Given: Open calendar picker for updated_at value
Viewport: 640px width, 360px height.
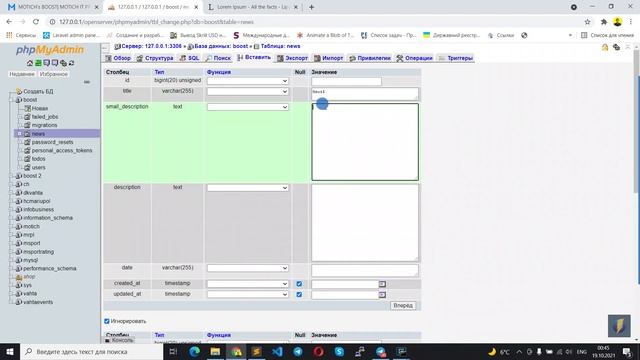Looking at the screenshot, I should click(382, 295).
